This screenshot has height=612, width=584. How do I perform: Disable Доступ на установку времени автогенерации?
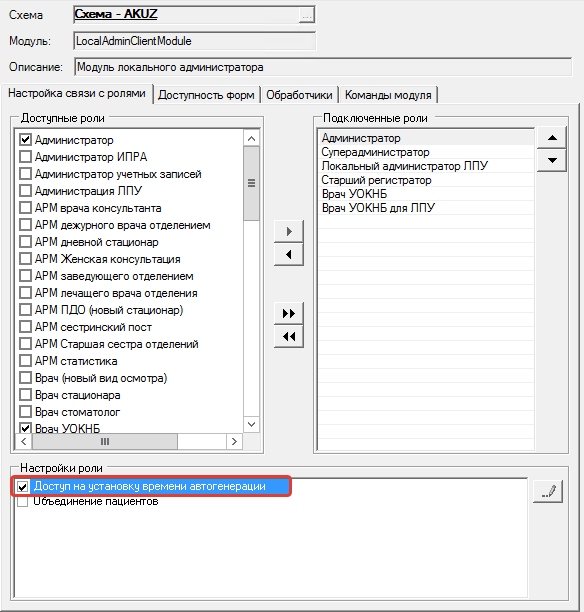point(23,487)
